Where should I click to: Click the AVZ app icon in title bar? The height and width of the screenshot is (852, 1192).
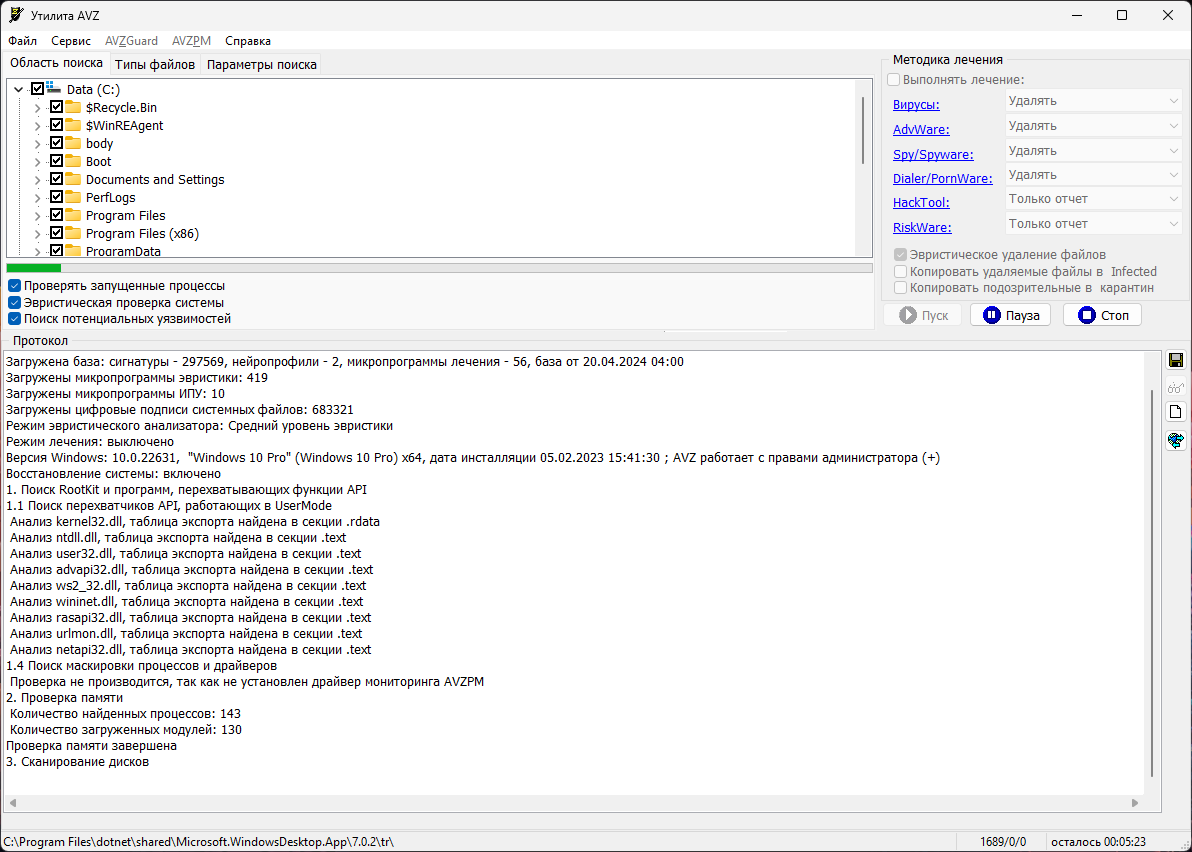(x=16, y=15)
